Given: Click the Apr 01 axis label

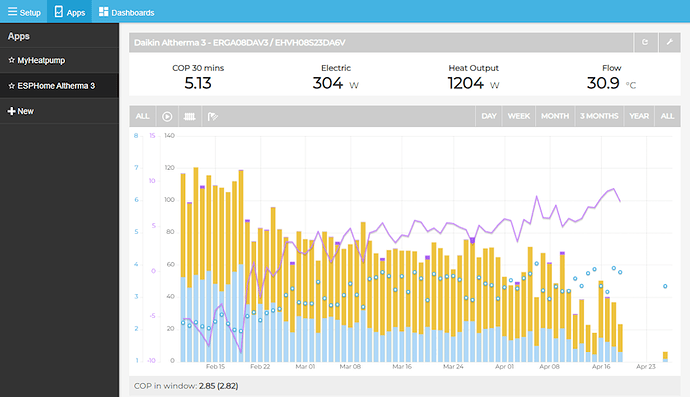Looking at the screenshot, I should (504, 367).
